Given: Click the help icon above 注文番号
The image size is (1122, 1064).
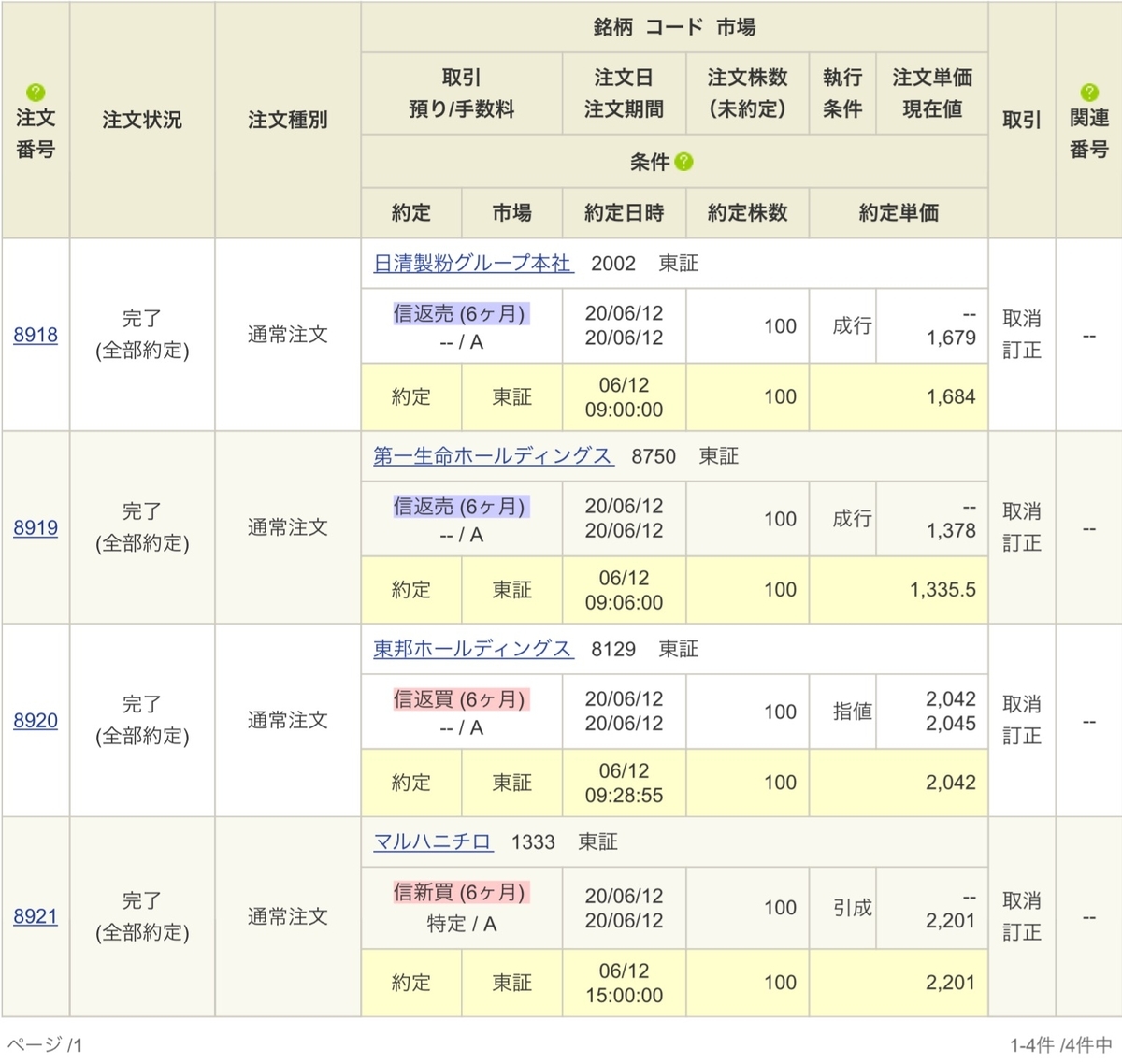Looking at the screenshot, I should pos(36,92).
